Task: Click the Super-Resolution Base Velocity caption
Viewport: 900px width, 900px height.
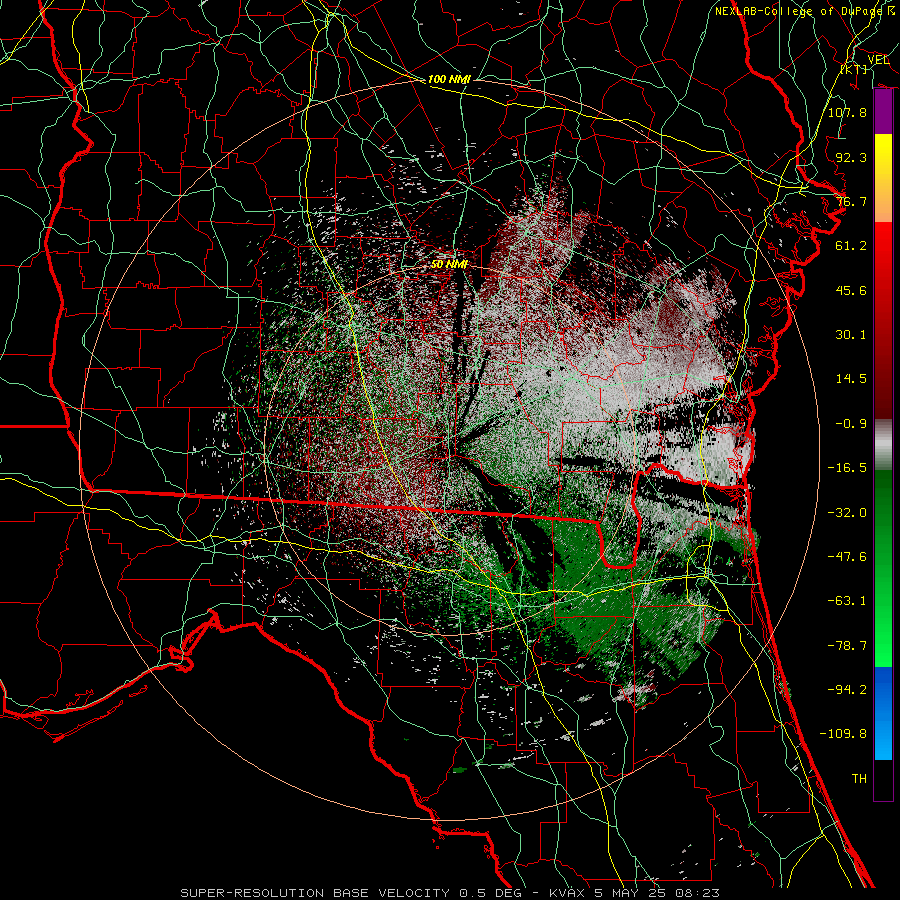Action: click(x=449, y=893)
